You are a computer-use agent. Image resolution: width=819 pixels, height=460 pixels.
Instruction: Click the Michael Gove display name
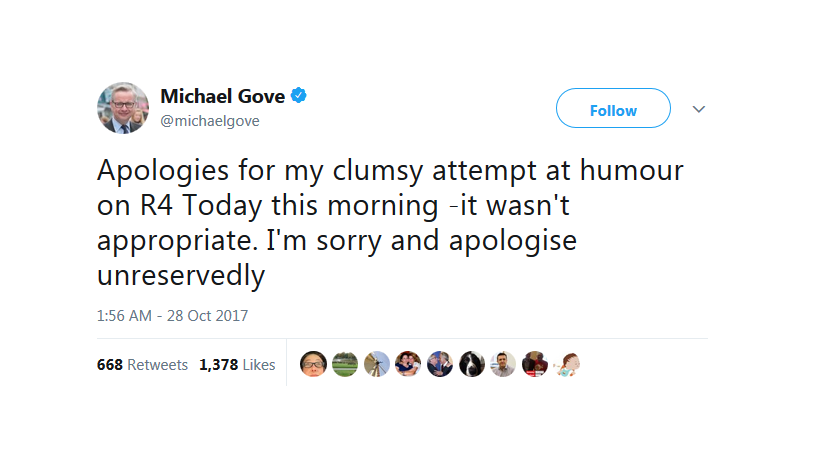click(x=223, y=96)
